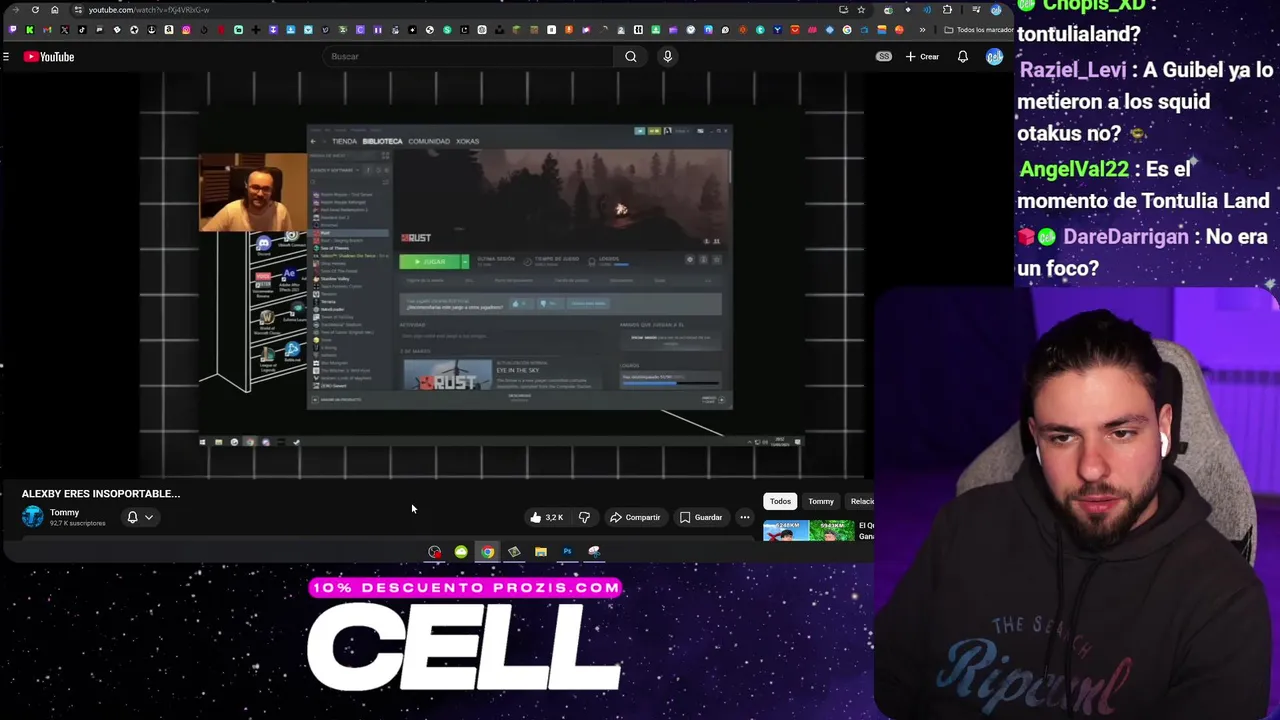Open Photoshop from the taskbar
The image size is (1280, 720).
[x=567, y=552]
